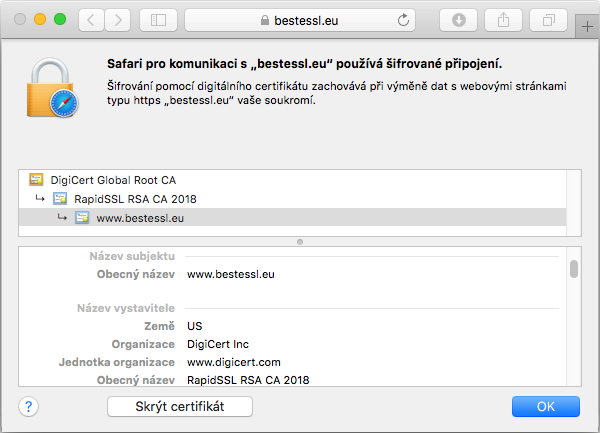The width and height of the screenshot is (600, 433).
Task: Click the large padlock Safari icon
Action: (52, 88)
